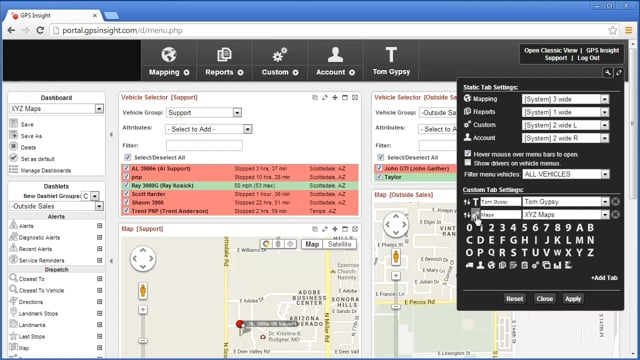Click the Apply button in settings panel
This screenshot has width=640, height=360.
click(x=573, y=299)
